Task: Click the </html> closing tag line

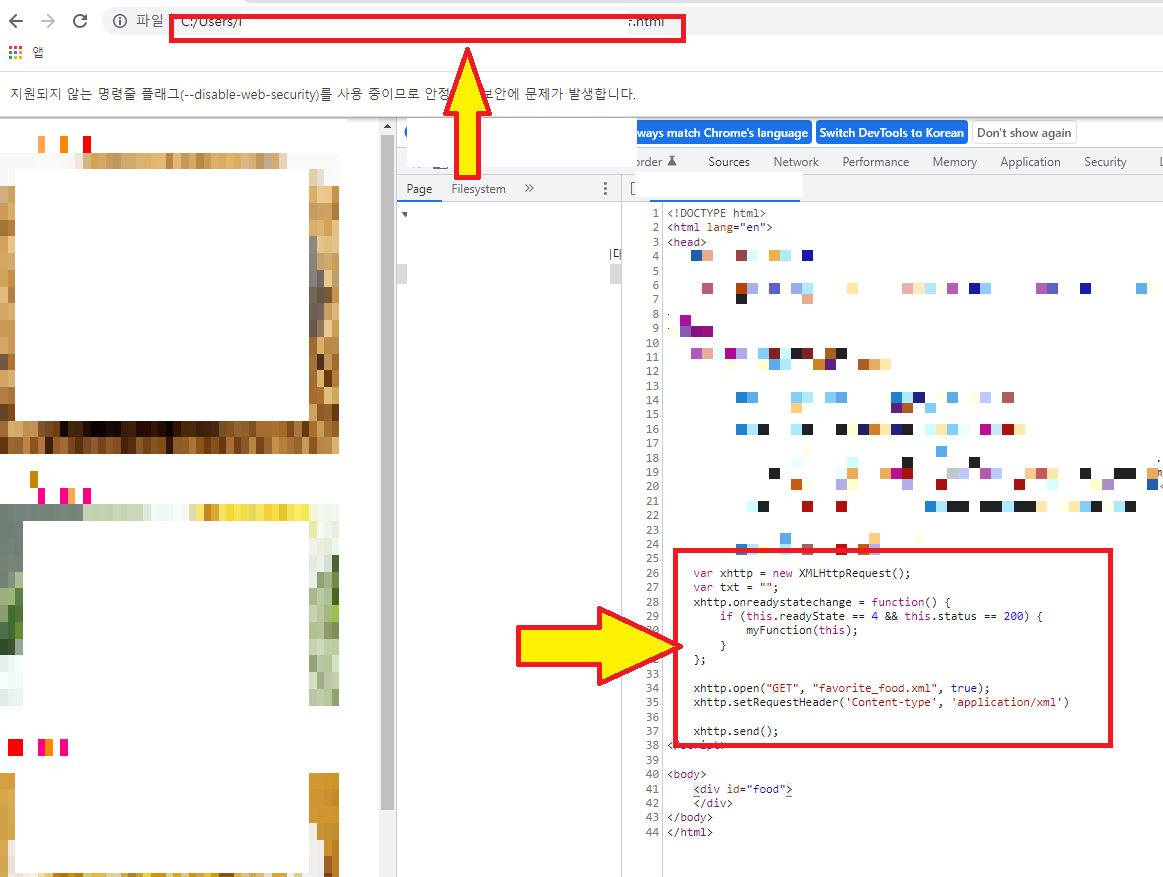Action: coord(690,832)
